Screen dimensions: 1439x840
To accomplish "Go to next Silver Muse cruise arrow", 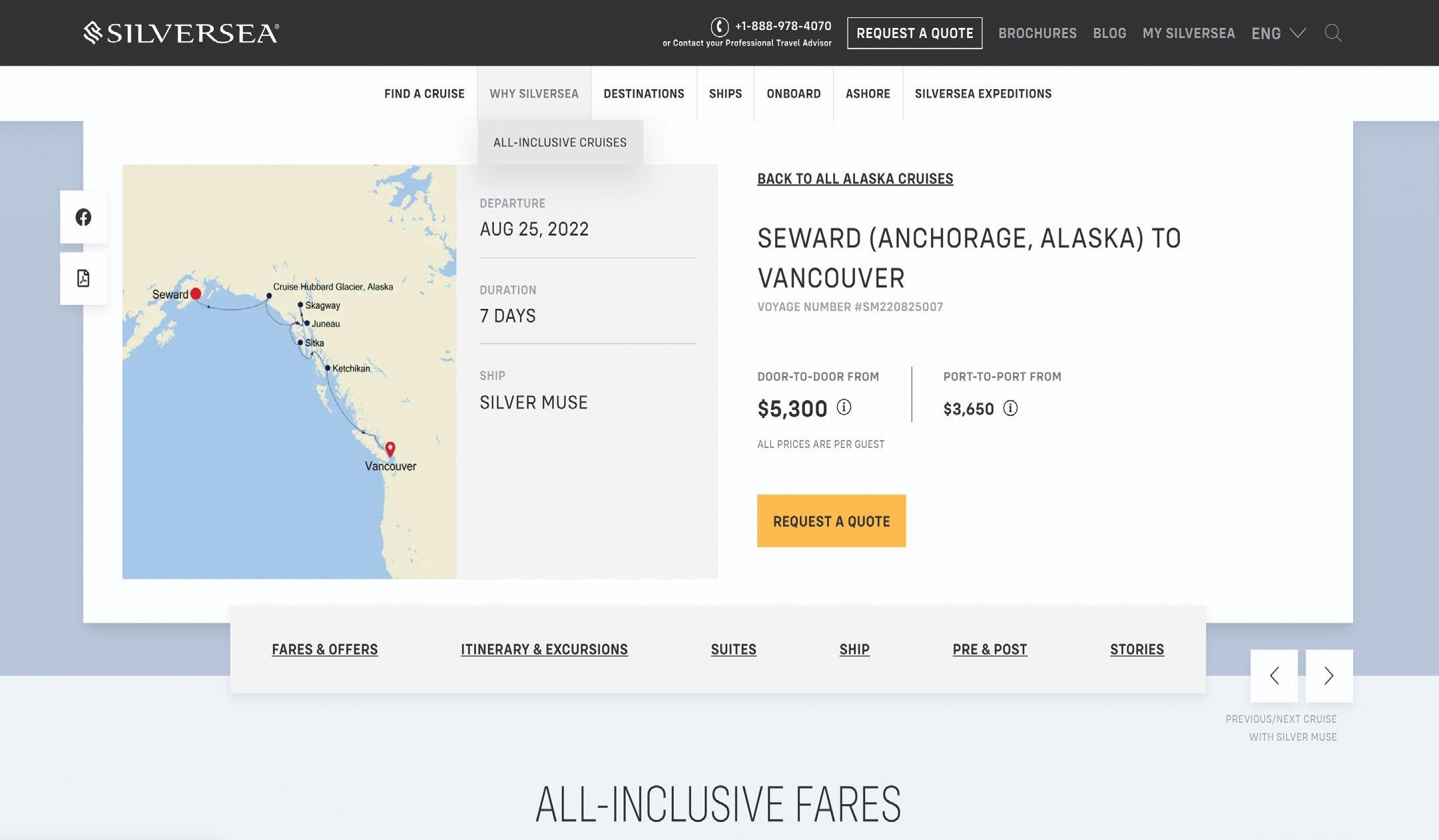I will tap(1328, 676).
